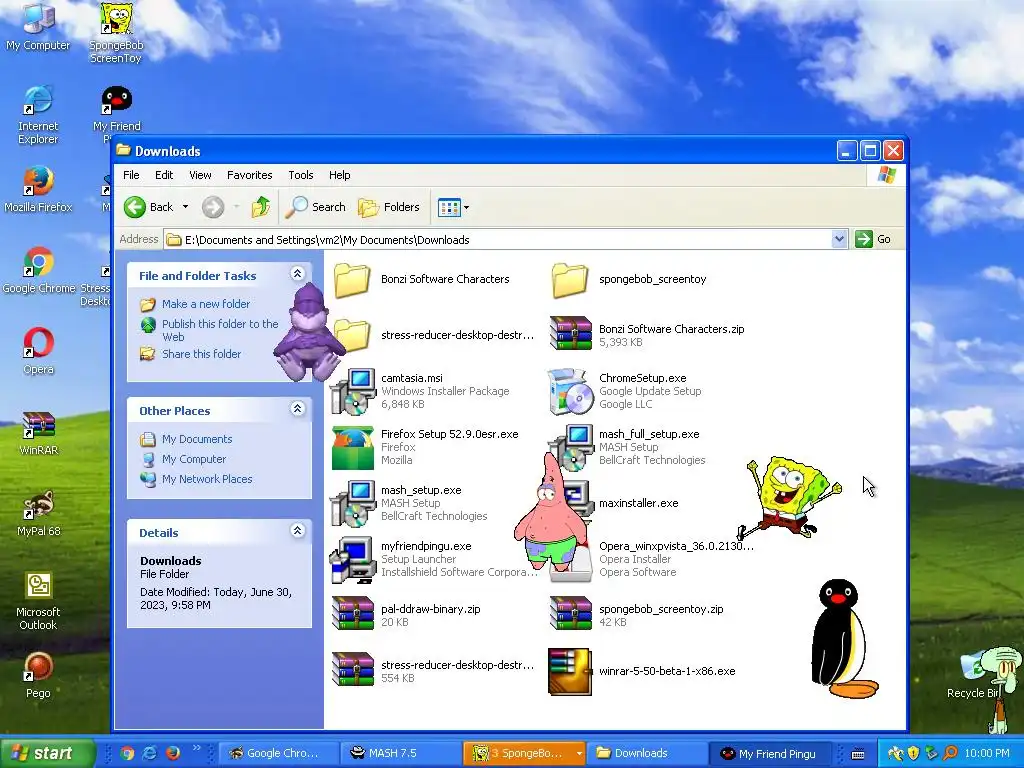Go to My Computer in Other Places
Screen dimensions: 1024x768
(x=194, y=459)
